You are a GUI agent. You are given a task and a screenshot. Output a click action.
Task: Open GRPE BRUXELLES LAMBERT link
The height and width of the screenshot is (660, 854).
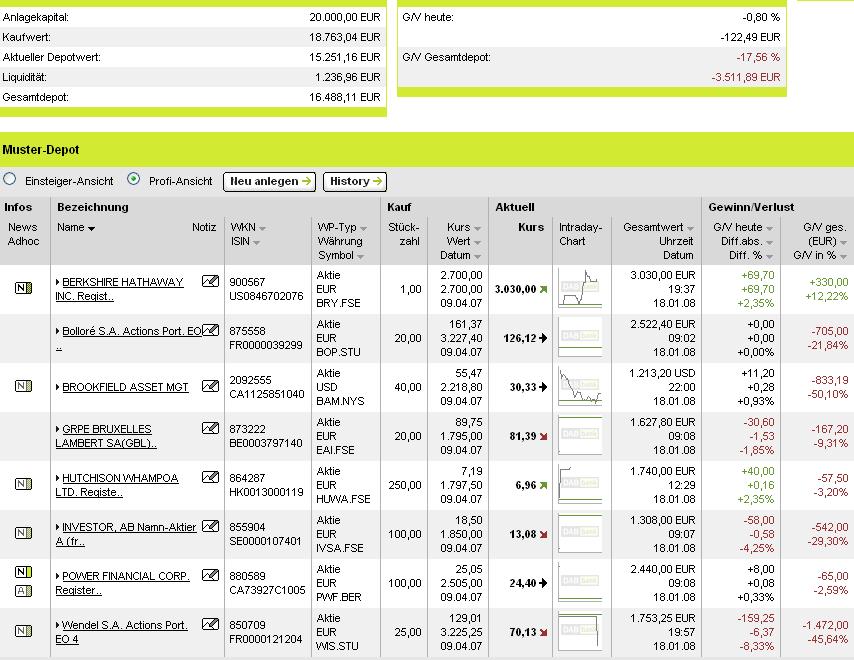point(106,436)
